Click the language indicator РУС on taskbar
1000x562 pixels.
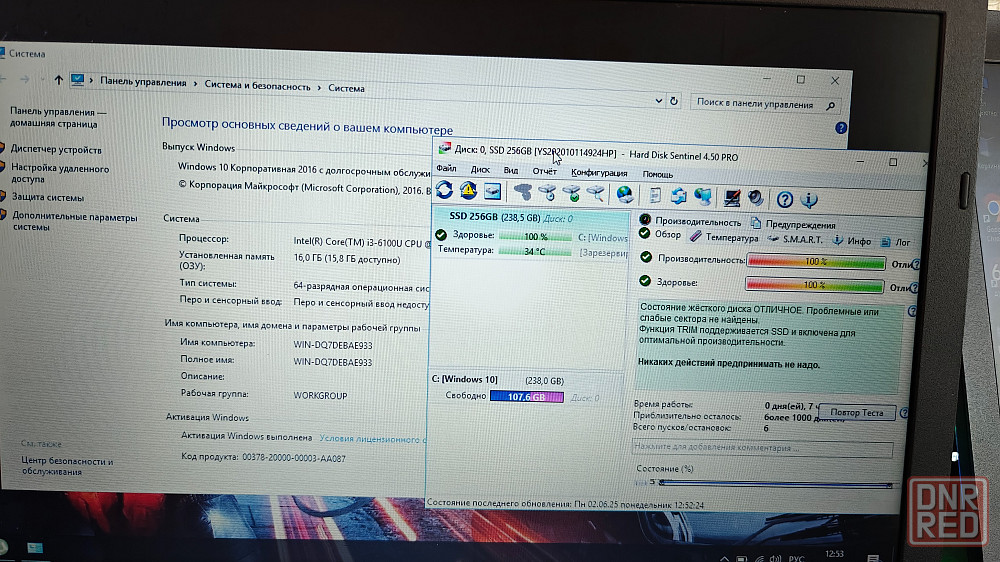click(797, 558)
